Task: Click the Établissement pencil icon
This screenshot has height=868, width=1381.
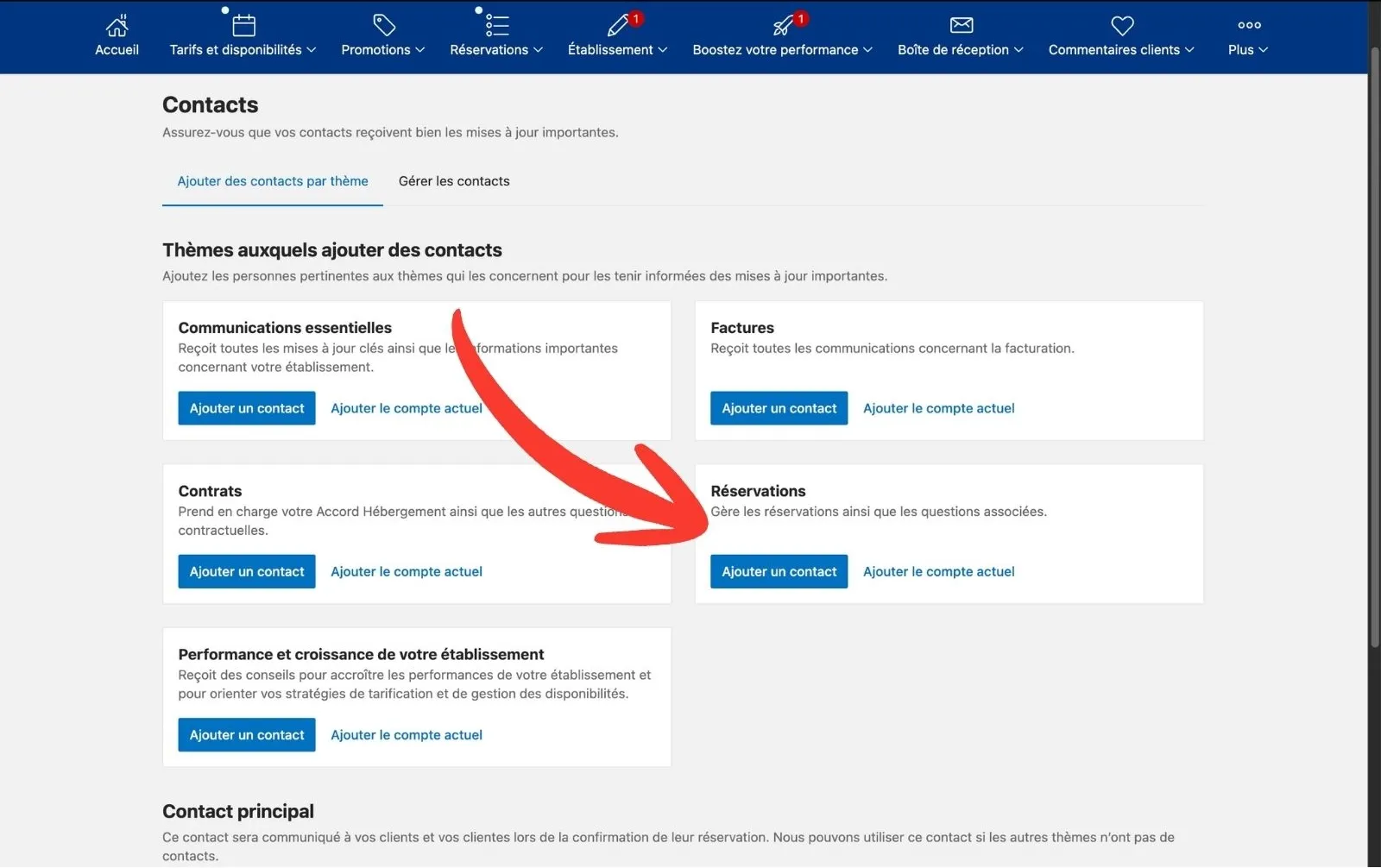Action: (618, 25)
